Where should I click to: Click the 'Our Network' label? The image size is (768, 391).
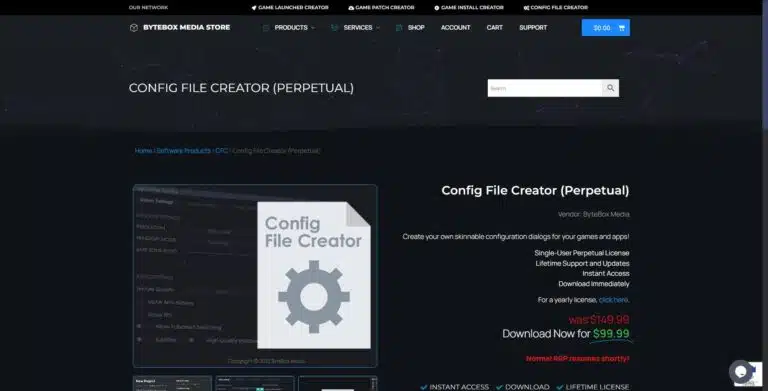pyautogui.click(x=148, y=8)
